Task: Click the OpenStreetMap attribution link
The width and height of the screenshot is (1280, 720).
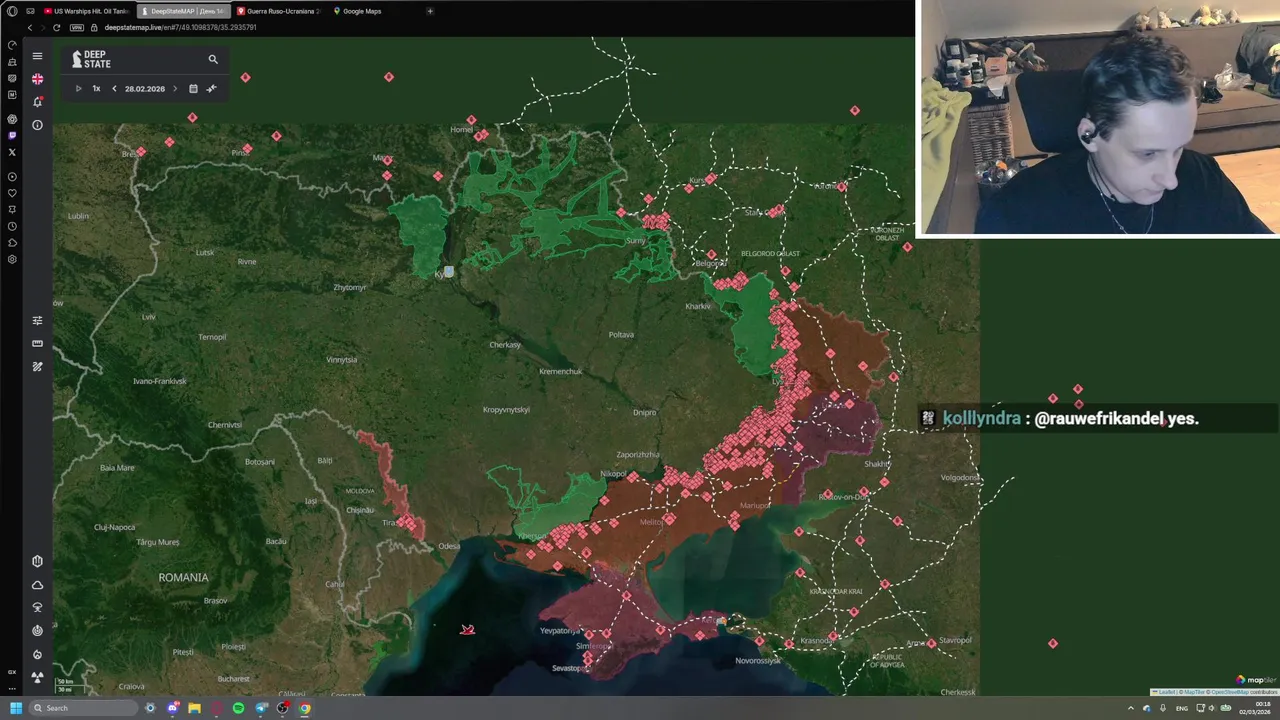Action: click(1230, 692)
